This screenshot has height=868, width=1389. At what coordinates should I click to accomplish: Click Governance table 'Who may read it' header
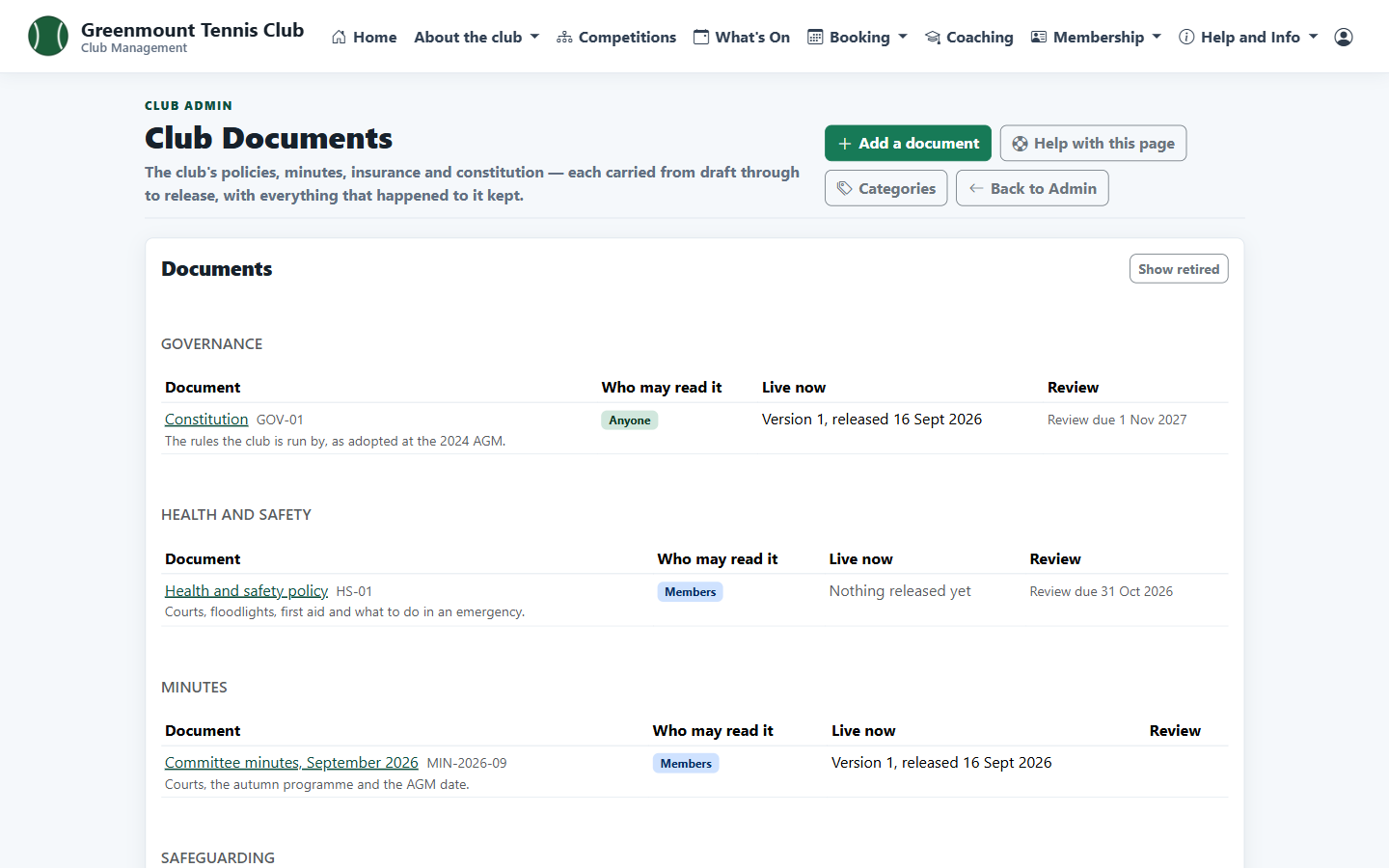pos(662,387)
